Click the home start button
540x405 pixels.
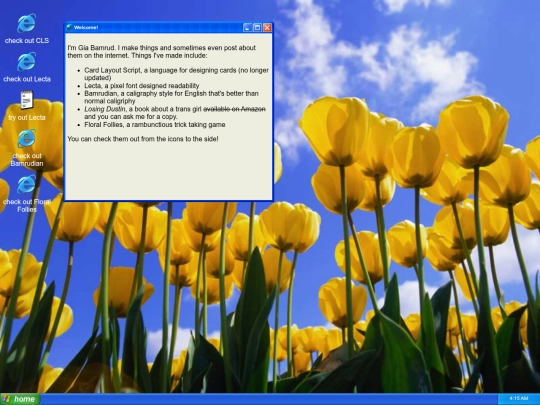(x=20, y=399)
